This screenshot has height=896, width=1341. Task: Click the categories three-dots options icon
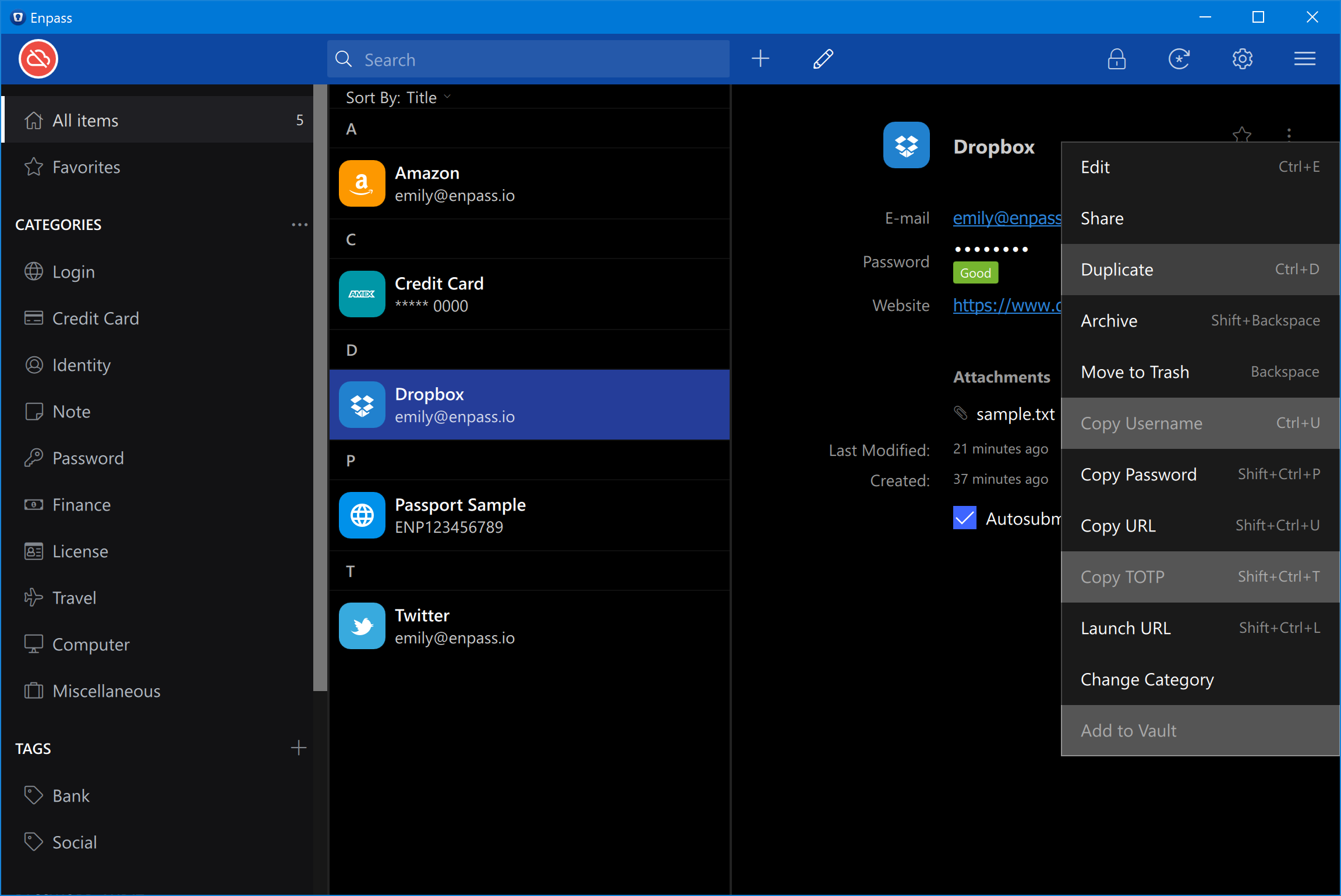[299, 224]
